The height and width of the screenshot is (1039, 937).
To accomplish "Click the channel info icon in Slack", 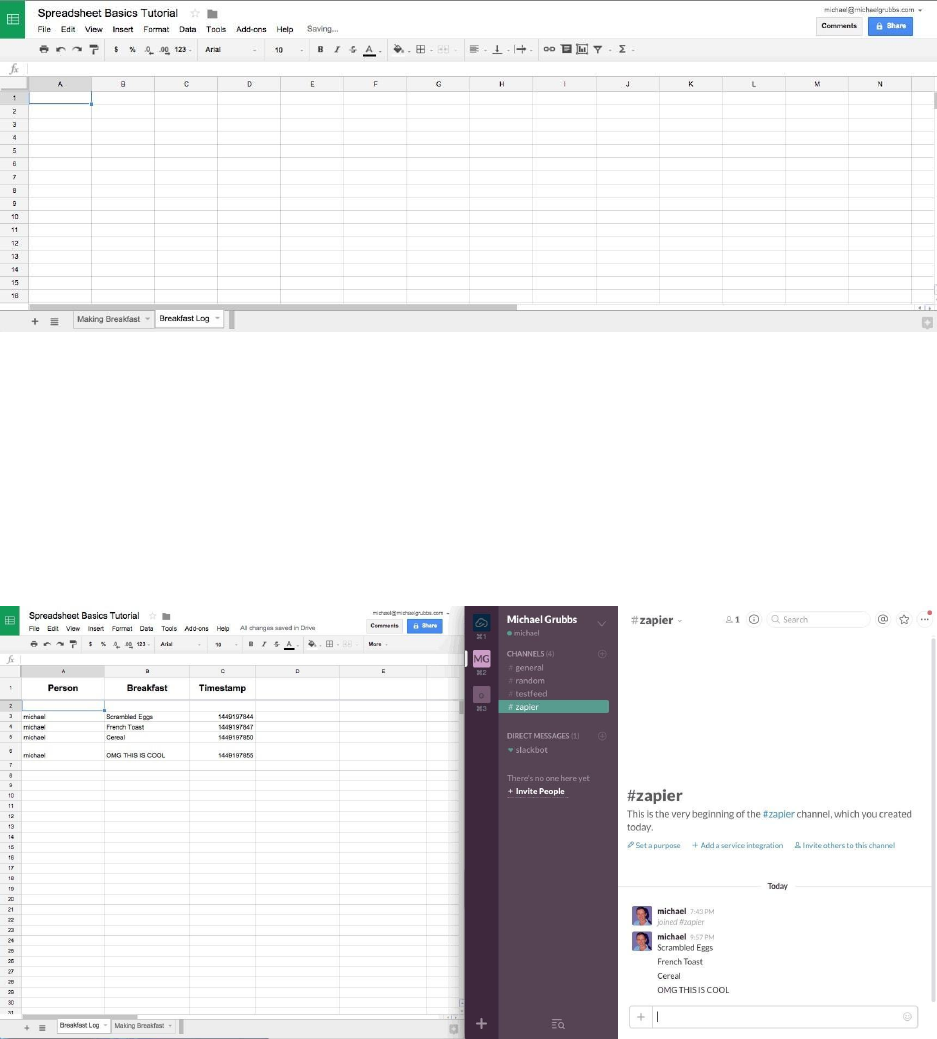I will (x=754, y=620).
